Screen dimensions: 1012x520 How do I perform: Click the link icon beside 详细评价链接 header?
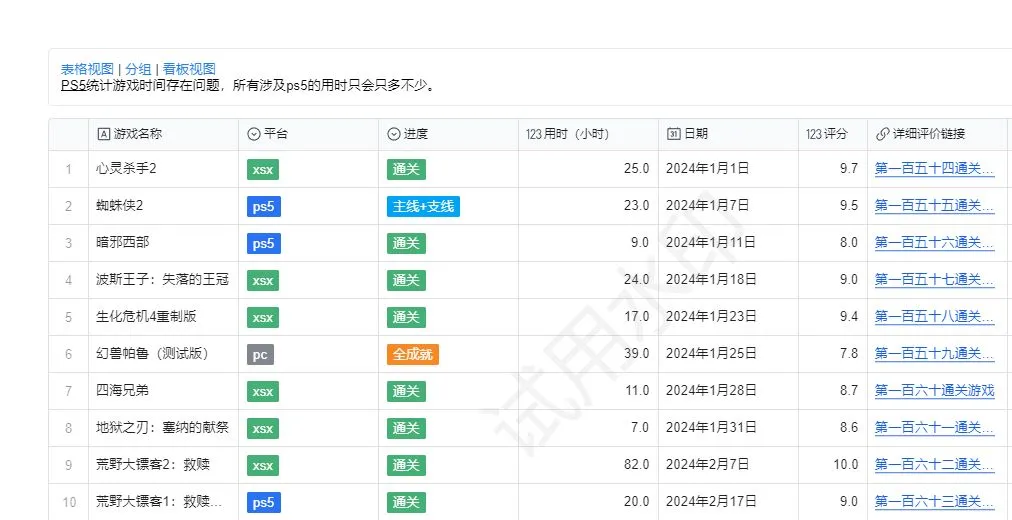(x=882, y=134)
